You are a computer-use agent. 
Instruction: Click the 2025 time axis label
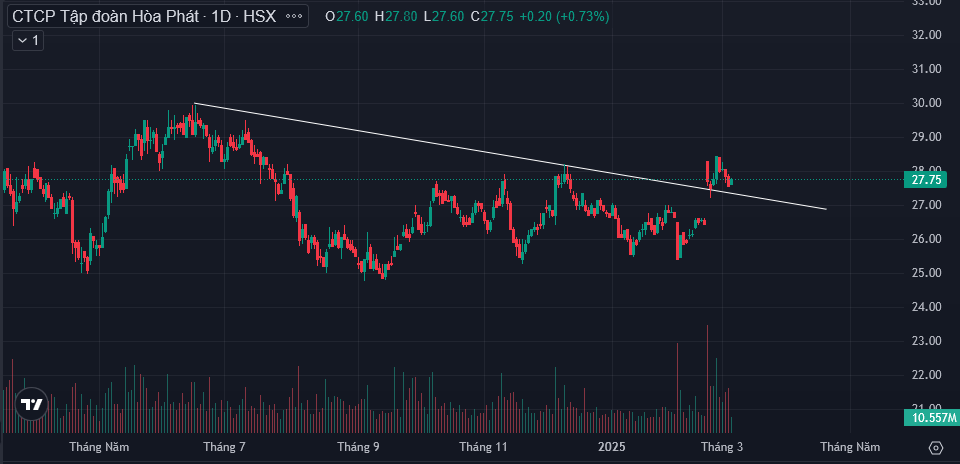point(613,447)
